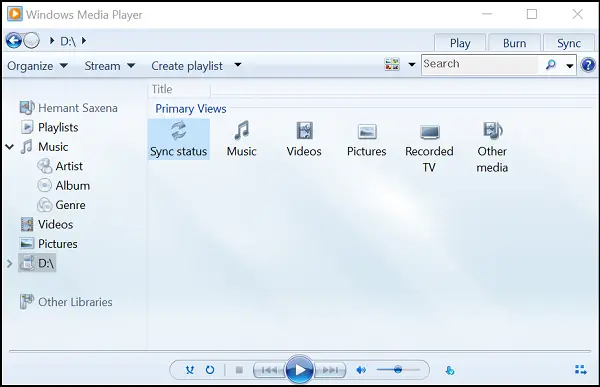Open the Stream menu
Viewport: 600px width, 387px height.
coord(109,66)
